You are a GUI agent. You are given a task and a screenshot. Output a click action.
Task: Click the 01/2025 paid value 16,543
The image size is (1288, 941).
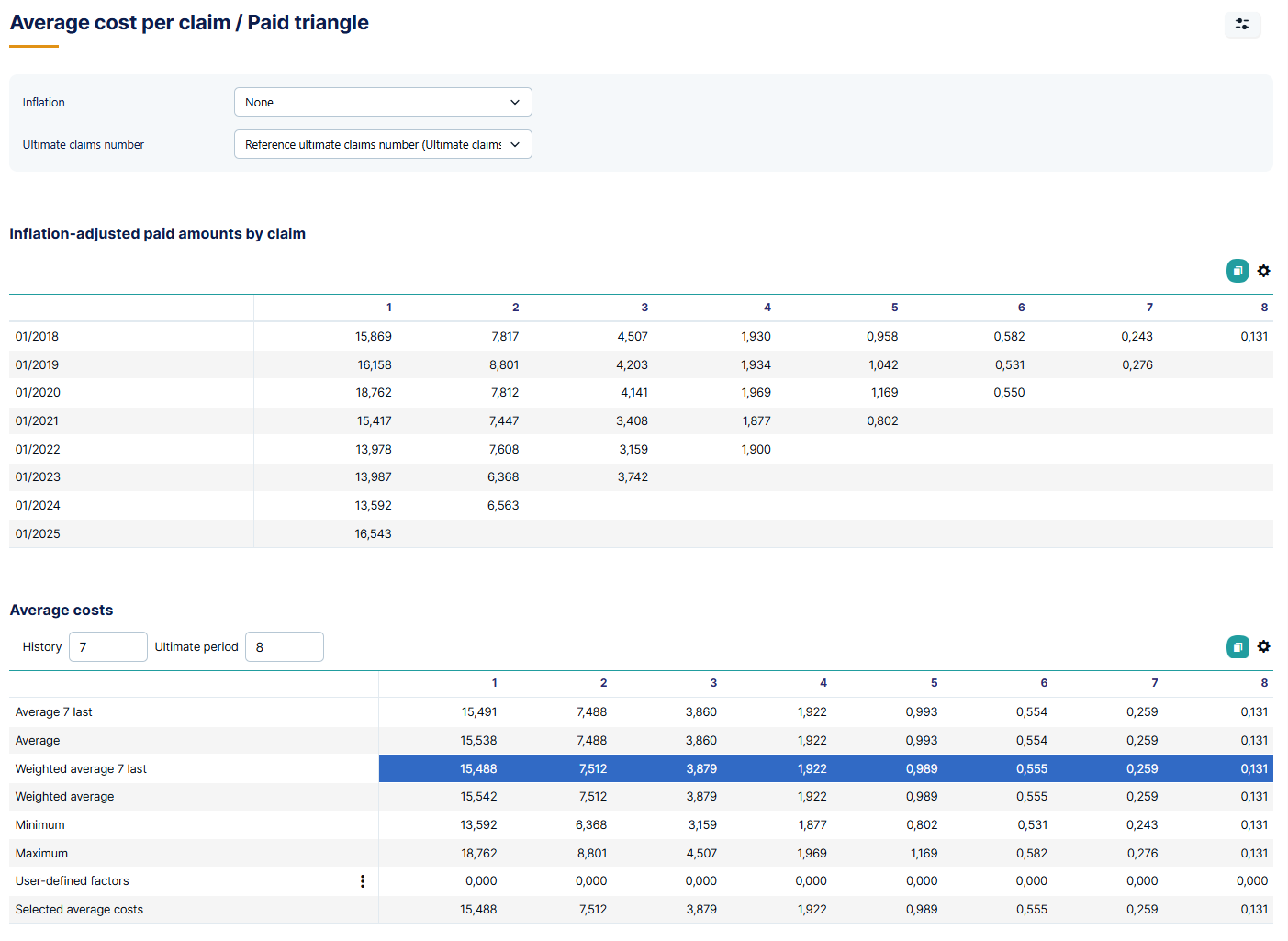coord(374,533)
